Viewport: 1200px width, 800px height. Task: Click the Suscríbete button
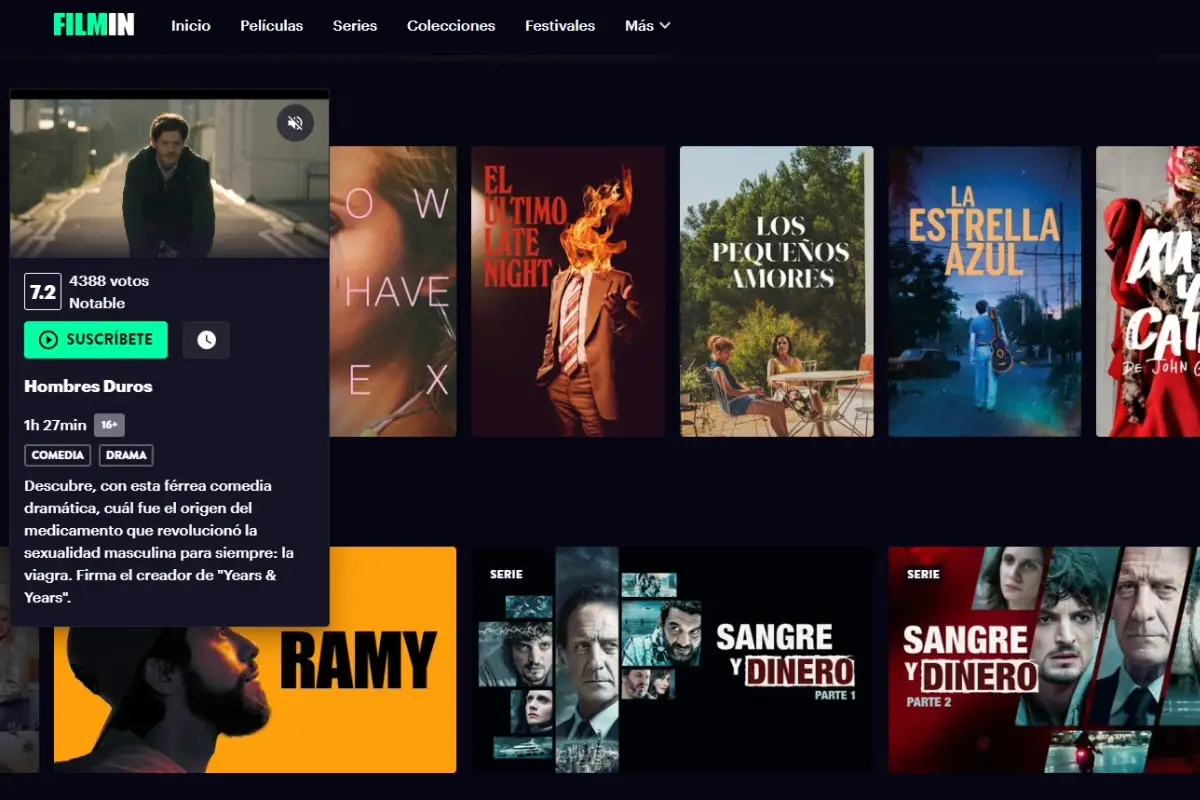click(96, 340)
